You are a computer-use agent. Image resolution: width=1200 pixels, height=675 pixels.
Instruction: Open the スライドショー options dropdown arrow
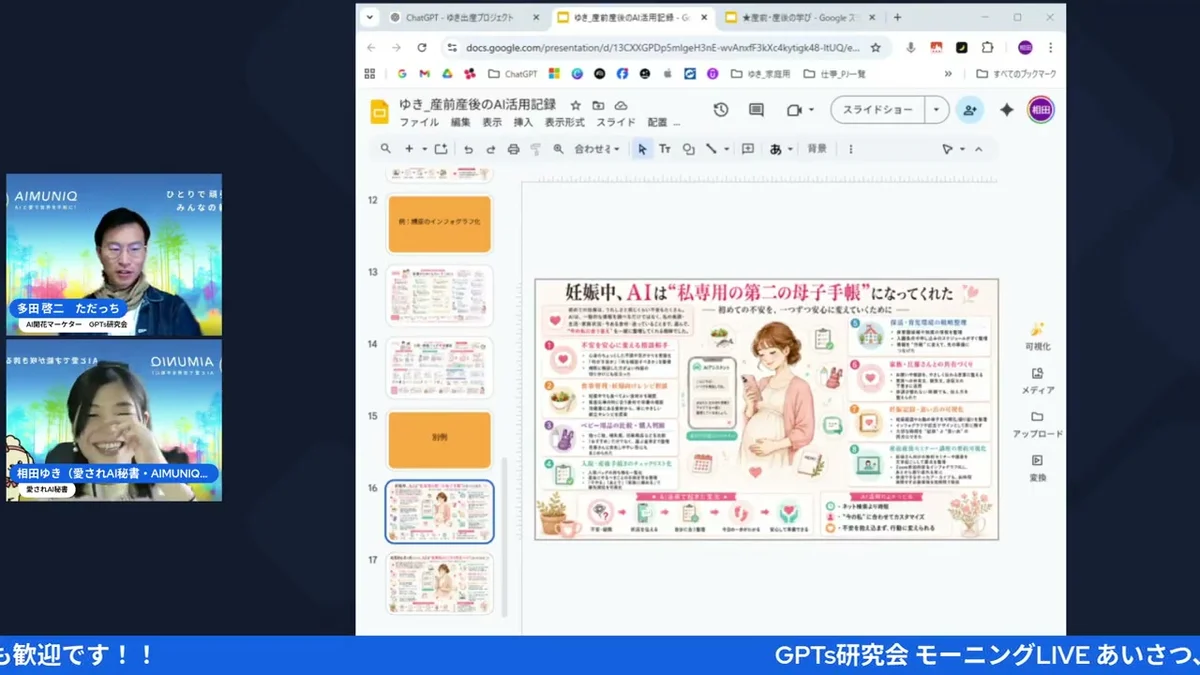pos(937,110)
